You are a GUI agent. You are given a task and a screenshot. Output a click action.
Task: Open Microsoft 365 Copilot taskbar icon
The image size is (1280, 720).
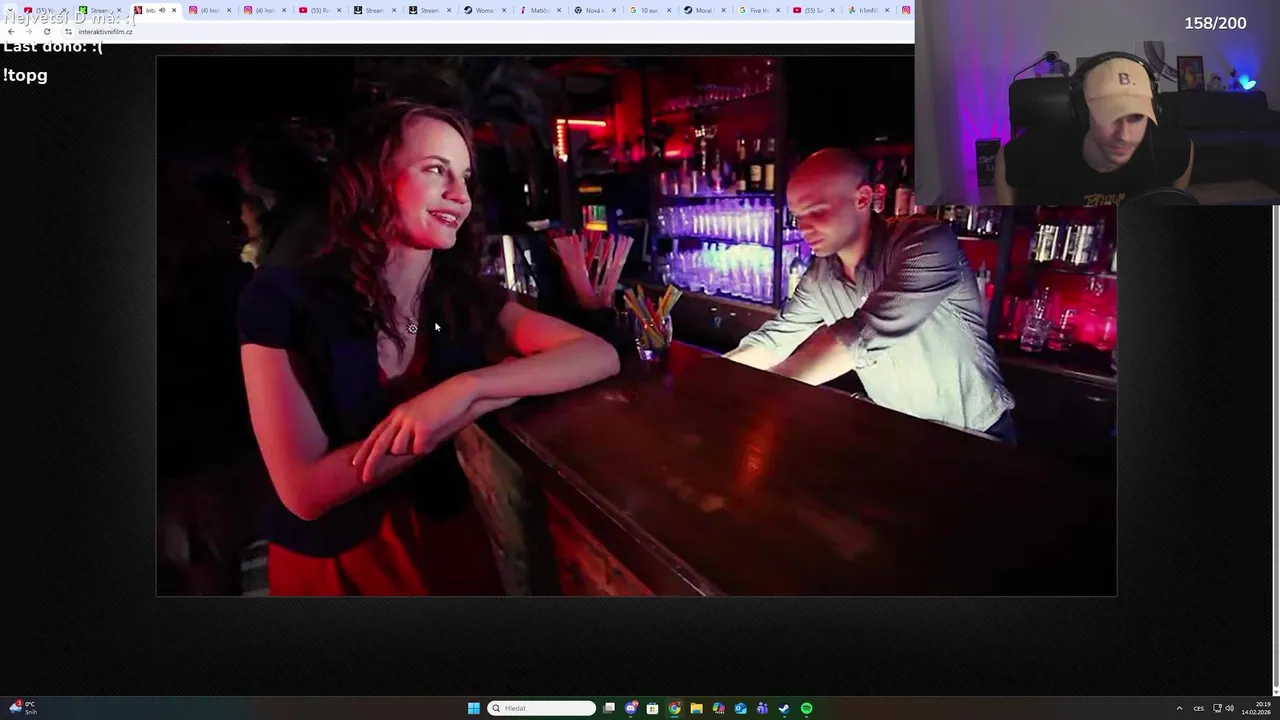click(719, 708)
